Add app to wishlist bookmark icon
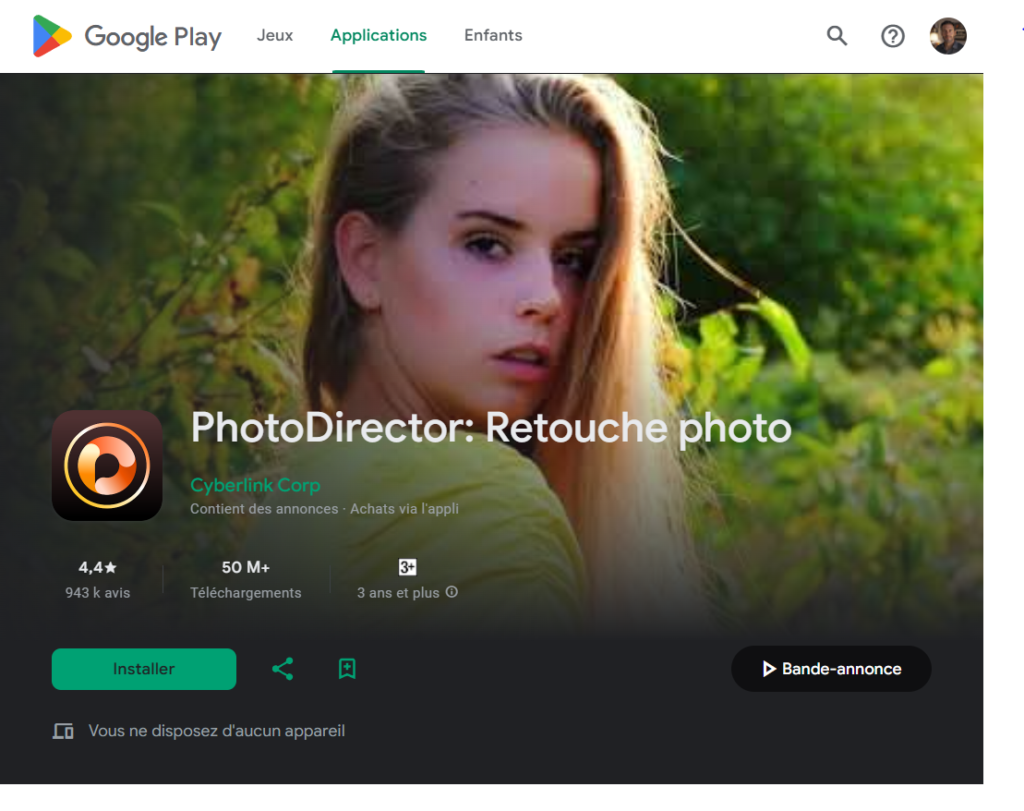 pos(347,669)
